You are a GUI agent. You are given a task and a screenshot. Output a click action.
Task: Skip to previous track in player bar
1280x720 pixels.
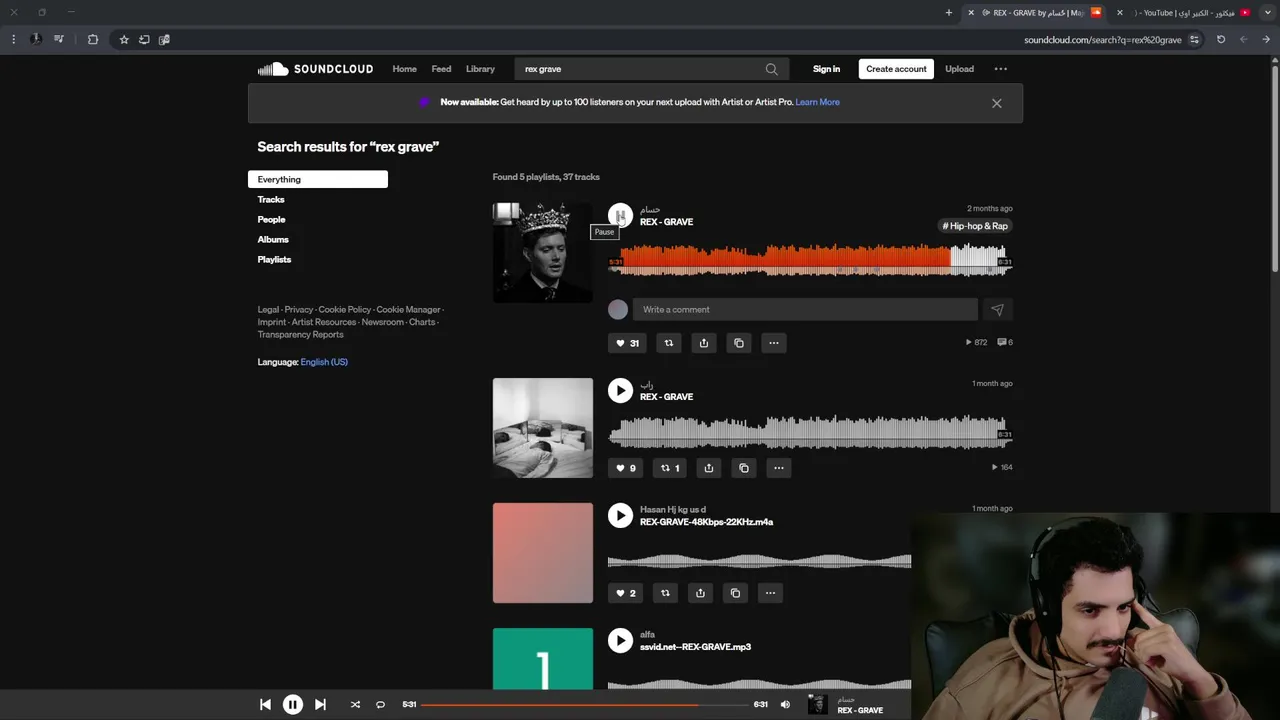[265, 705]
